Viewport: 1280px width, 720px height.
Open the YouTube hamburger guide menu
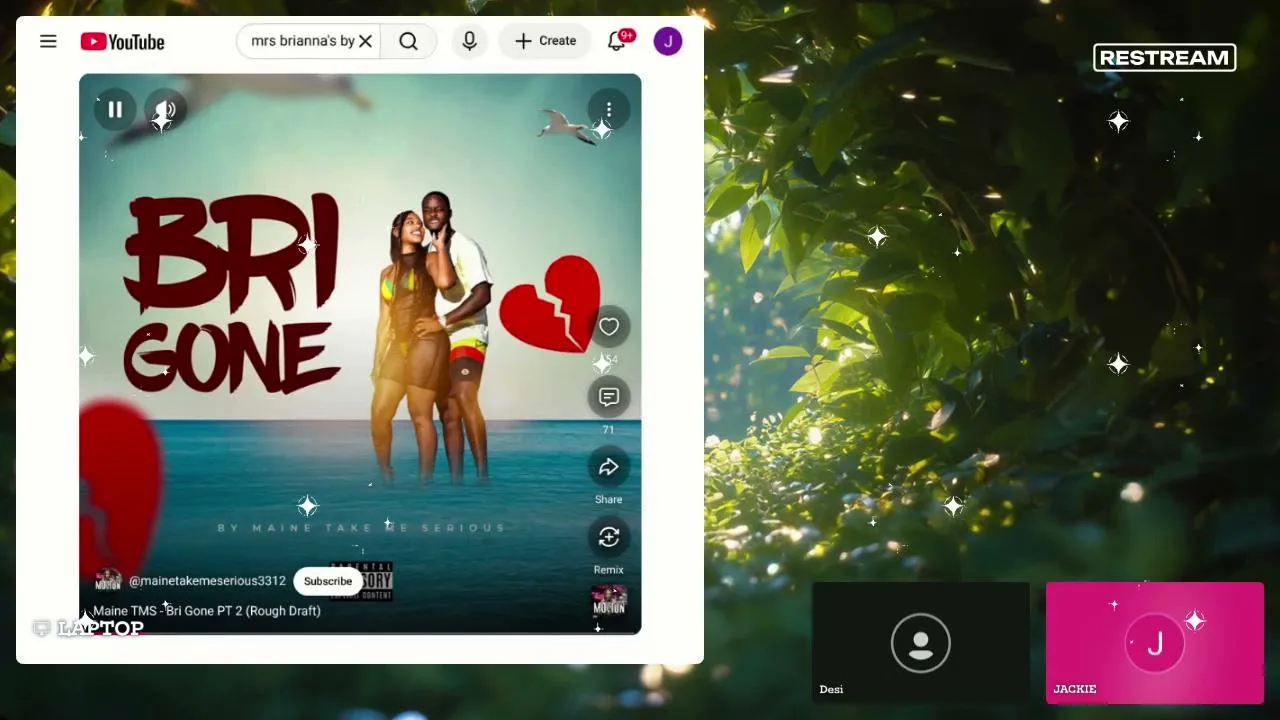coord(48,41)
